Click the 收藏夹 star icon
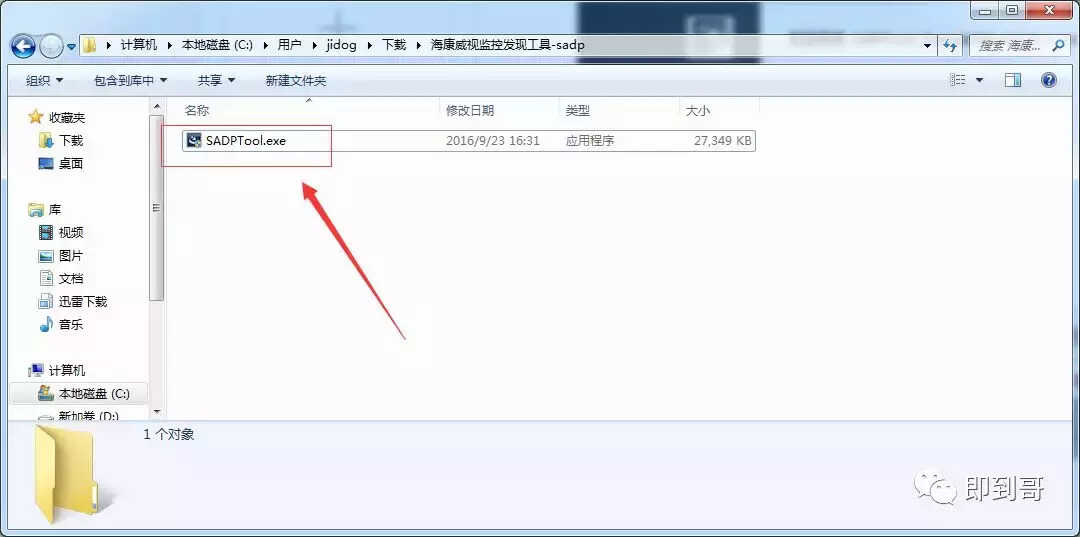Viewport: 1080px width, 537px height. click(36, 117)
